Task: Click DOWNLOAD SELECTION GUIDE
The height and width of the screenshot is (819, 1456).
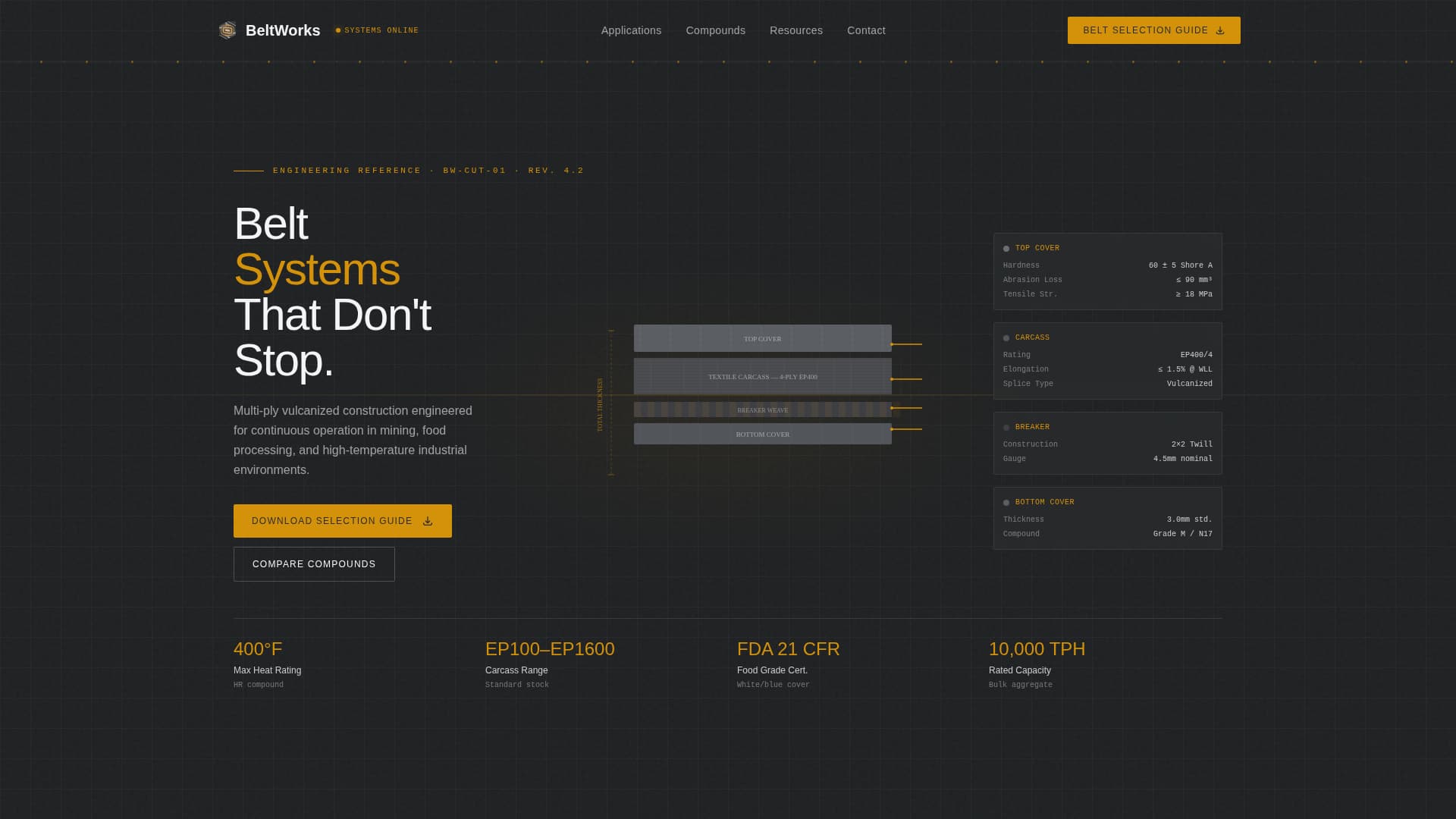Action: point(342,520)
